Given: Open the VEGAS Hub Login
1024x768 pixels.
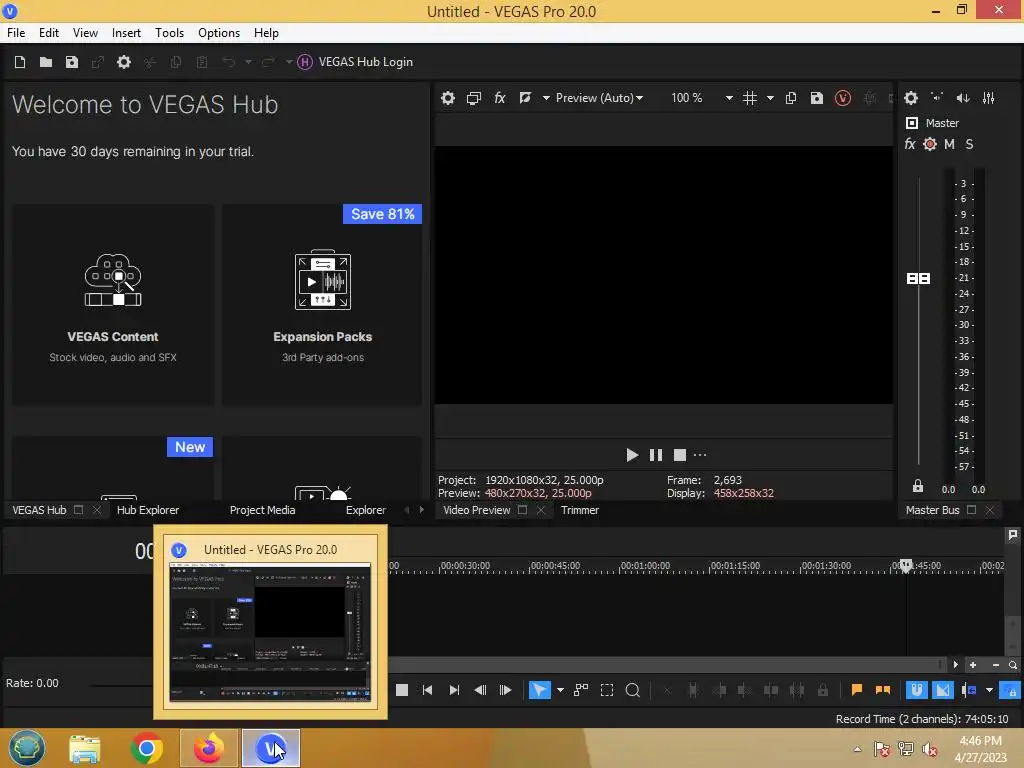Looking at the screenshot, I should click(x=355, y=62).
